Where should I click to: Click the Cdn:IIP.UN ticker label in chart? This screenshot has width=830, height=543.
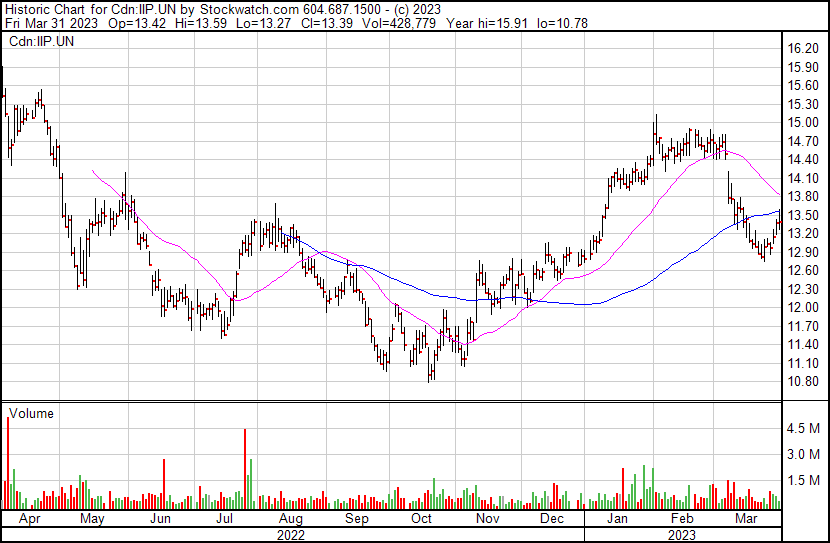[x=41, y=42]
